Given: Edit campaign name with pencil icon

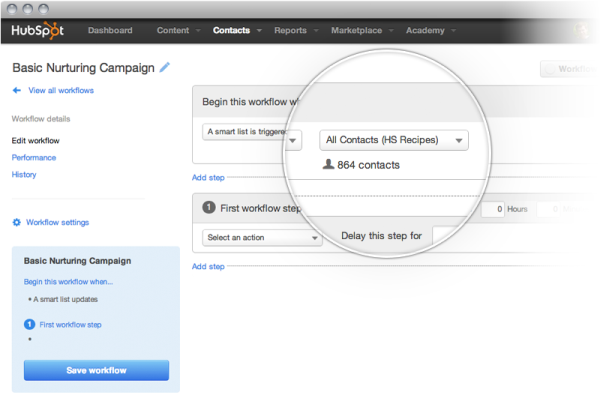Looking at the screenshot, I should 165,67.
